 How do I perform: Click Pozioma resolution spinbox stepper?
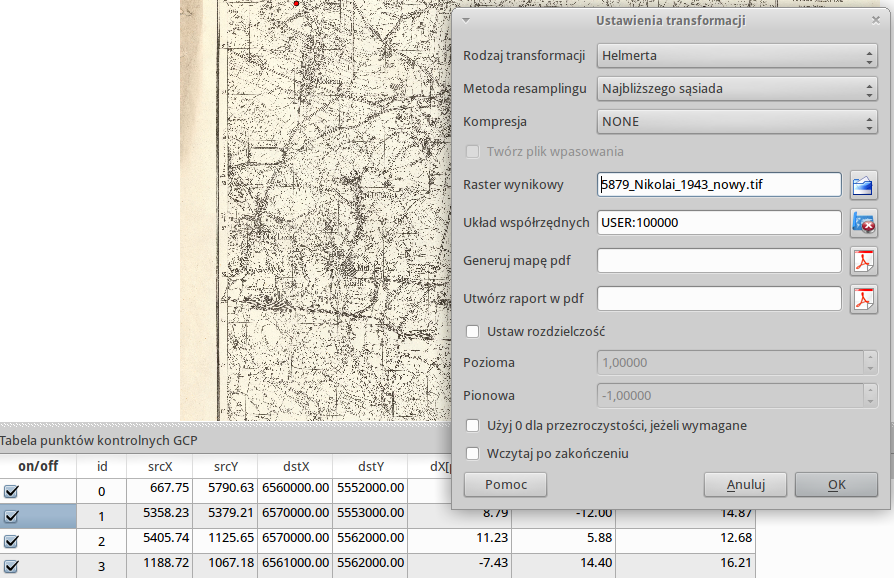tap(869, 363)
